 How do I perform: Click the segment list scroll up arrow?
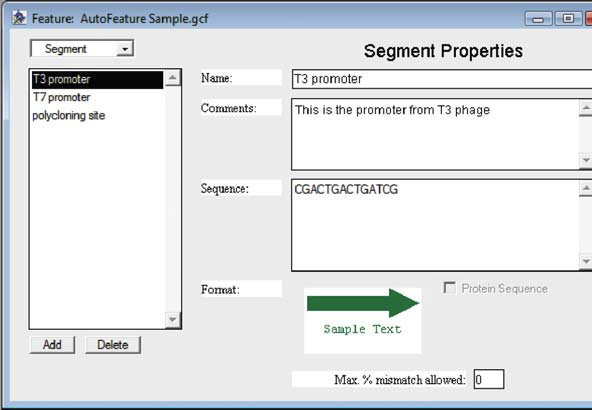[173, 78]
